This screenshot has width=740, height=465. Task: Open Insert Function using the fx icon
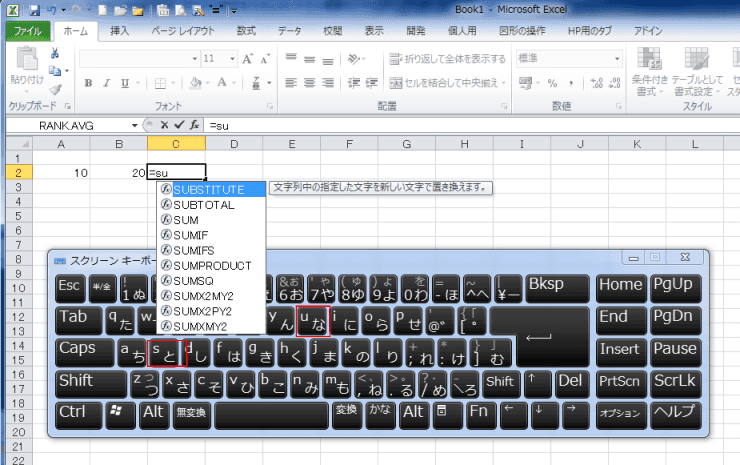click(x=194, y=125)
